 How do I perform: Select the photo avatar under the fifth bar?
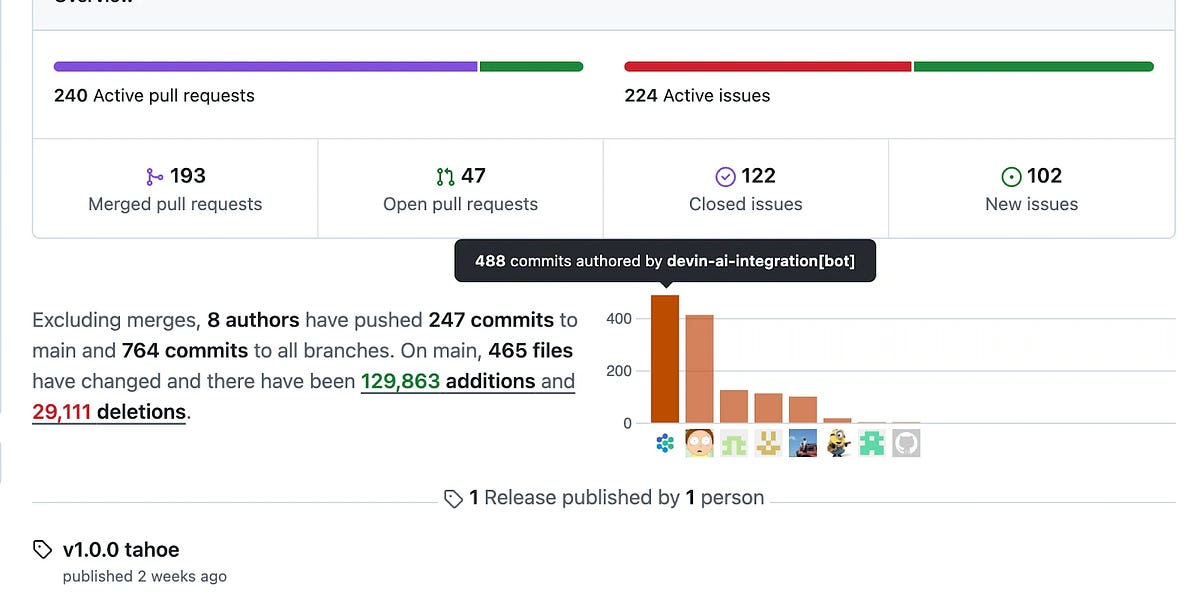tap(803, 443)
